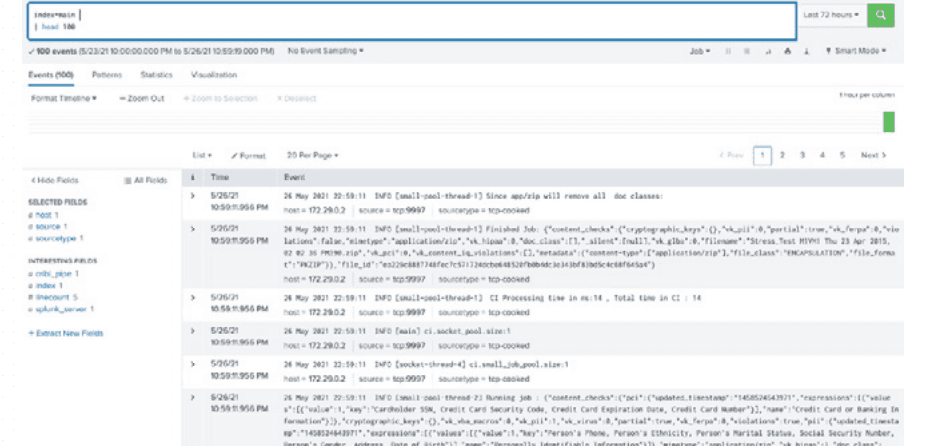
Task: Click the green search magnifier button
Action: [880, 16]
